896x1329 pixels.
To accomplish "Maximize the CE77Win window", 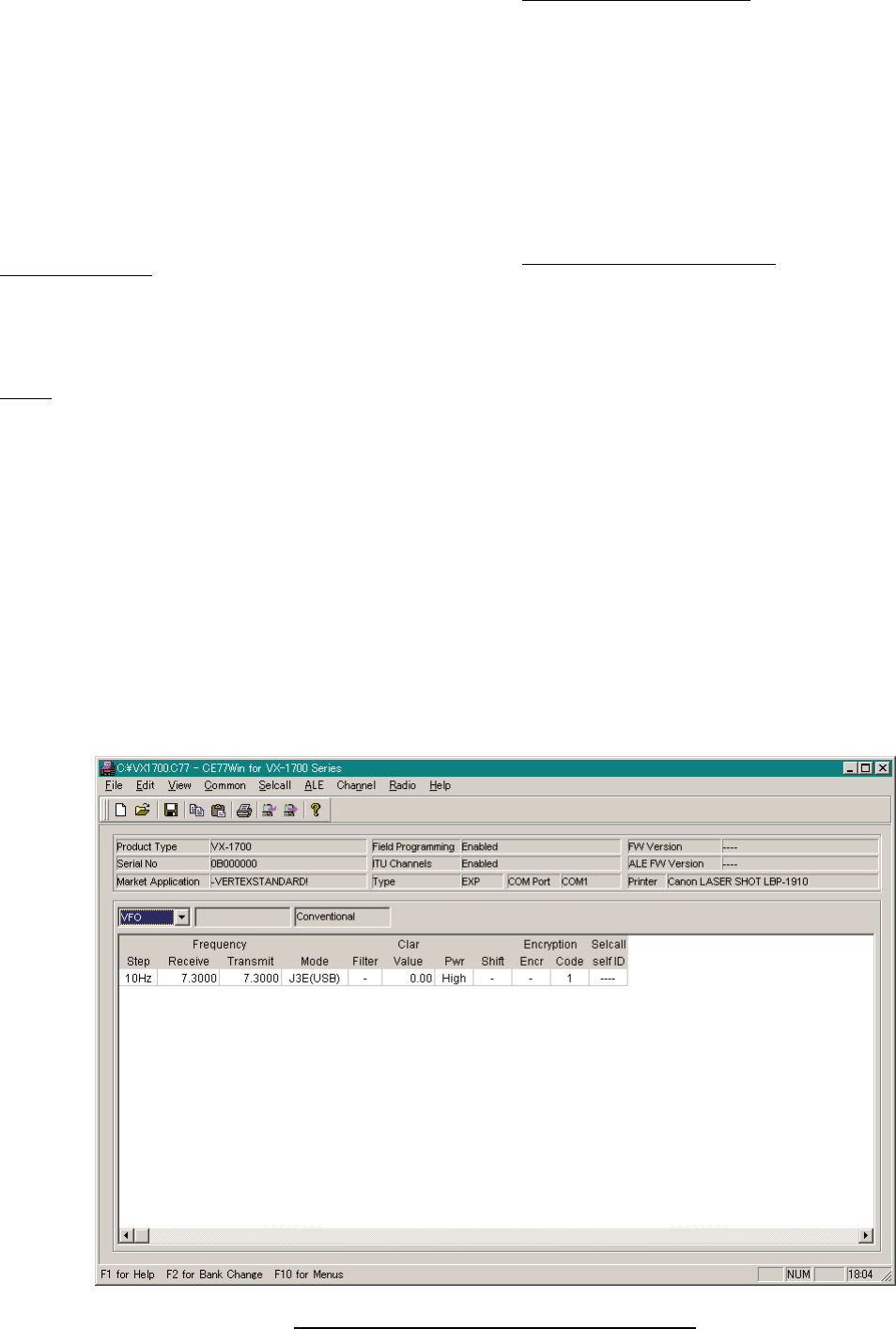I will (x=865, y=767).
